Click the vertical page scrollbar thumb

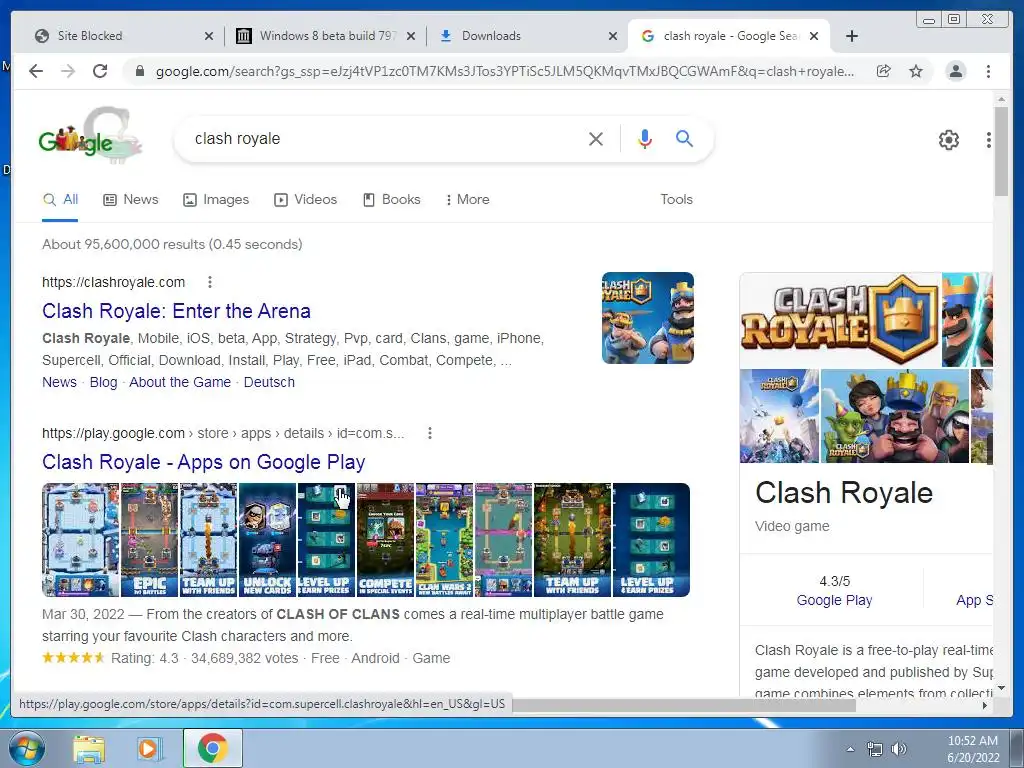click(1001, 150)
